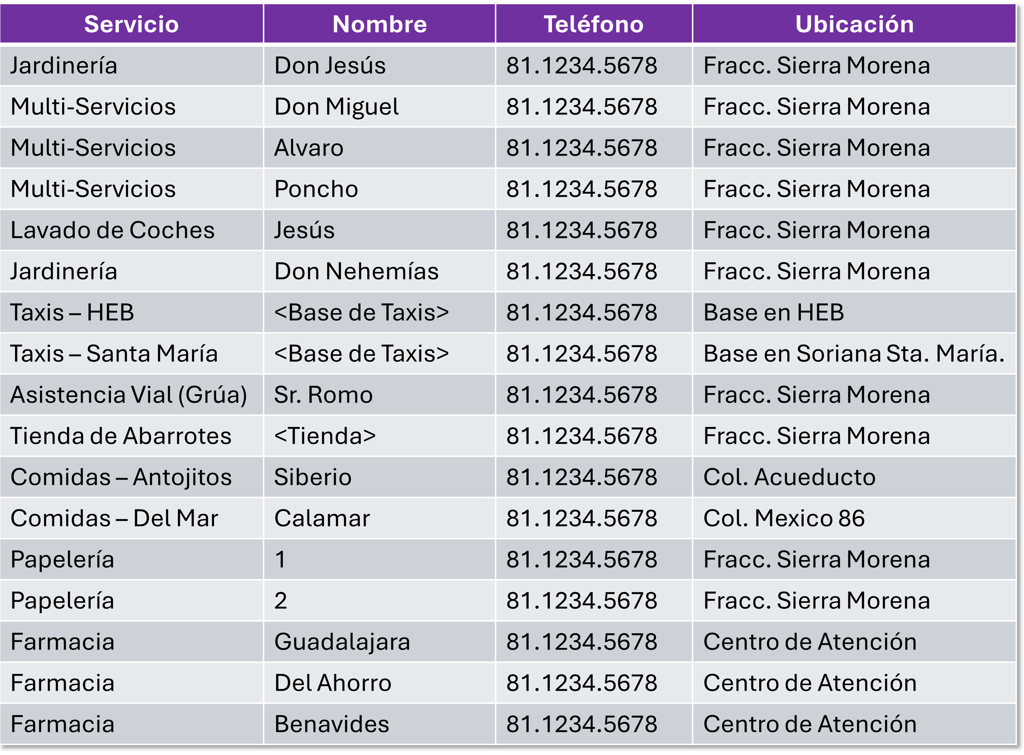This screenshot has width=1024, height=755.
Task: Select the Lavado de Coches cell
Action: tap(131, 230)
